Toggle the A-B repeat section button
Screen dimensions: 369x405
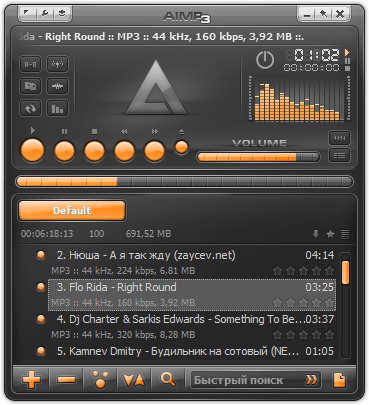pyautogui.click(x=31, y=64)
